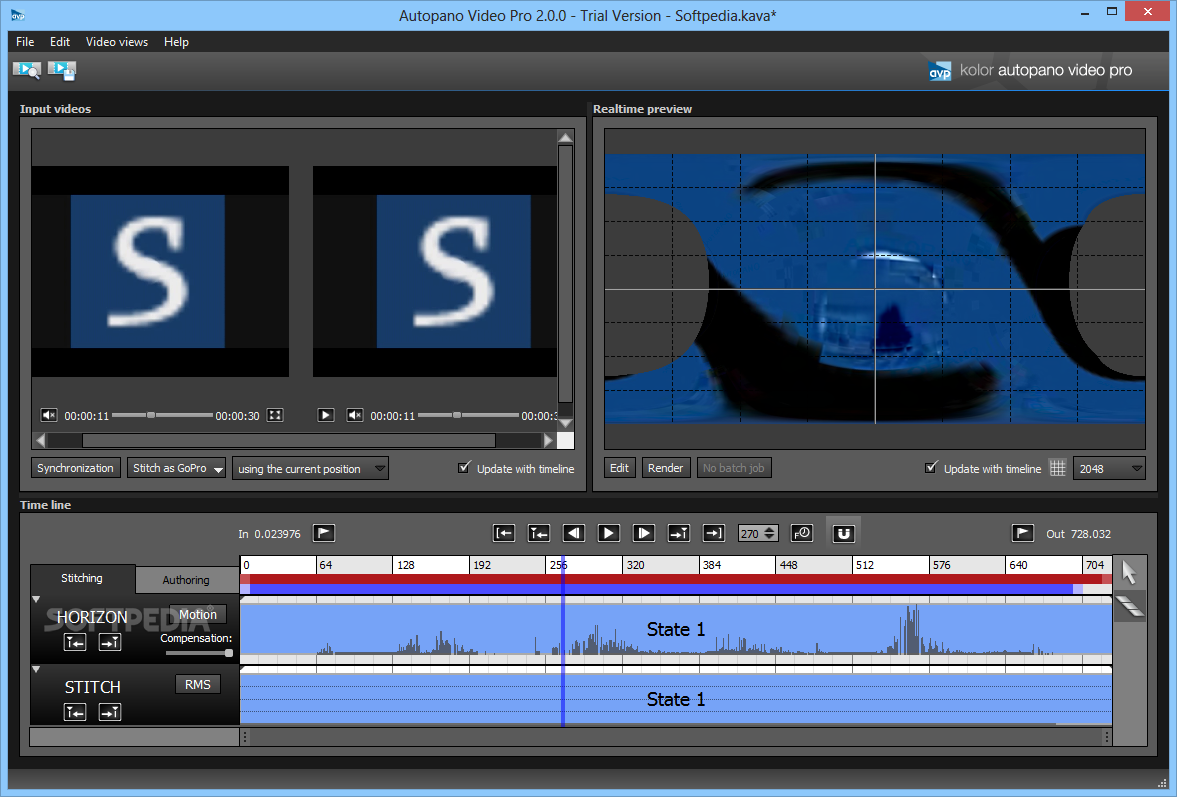Select the razor cut tool beside timeline
Screen dimensions: 1177x797
[x=1130, y=606]
